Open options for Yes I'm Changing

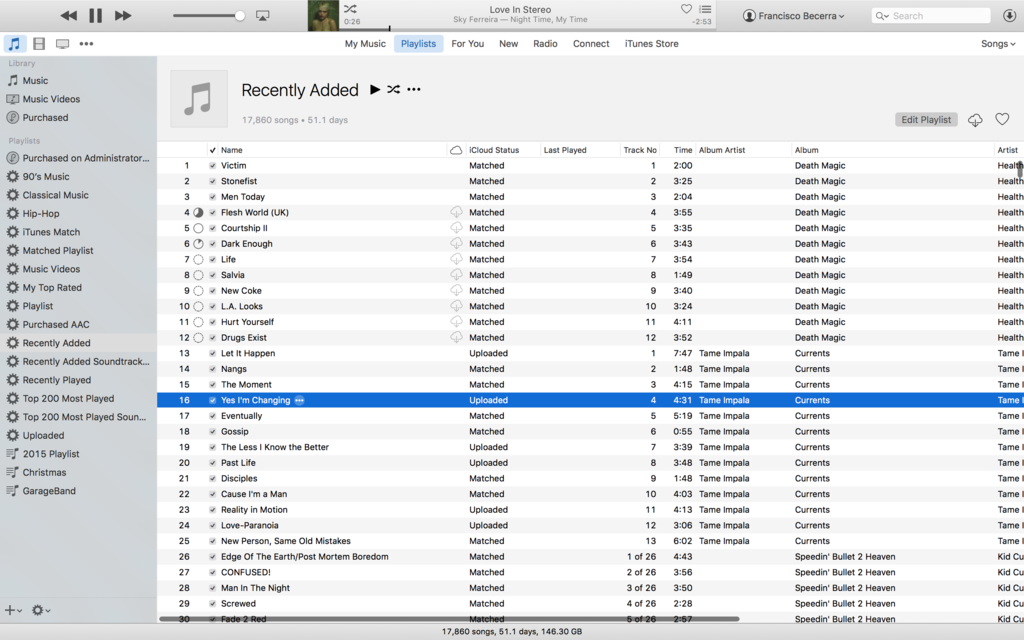click(x=299, y=400)
